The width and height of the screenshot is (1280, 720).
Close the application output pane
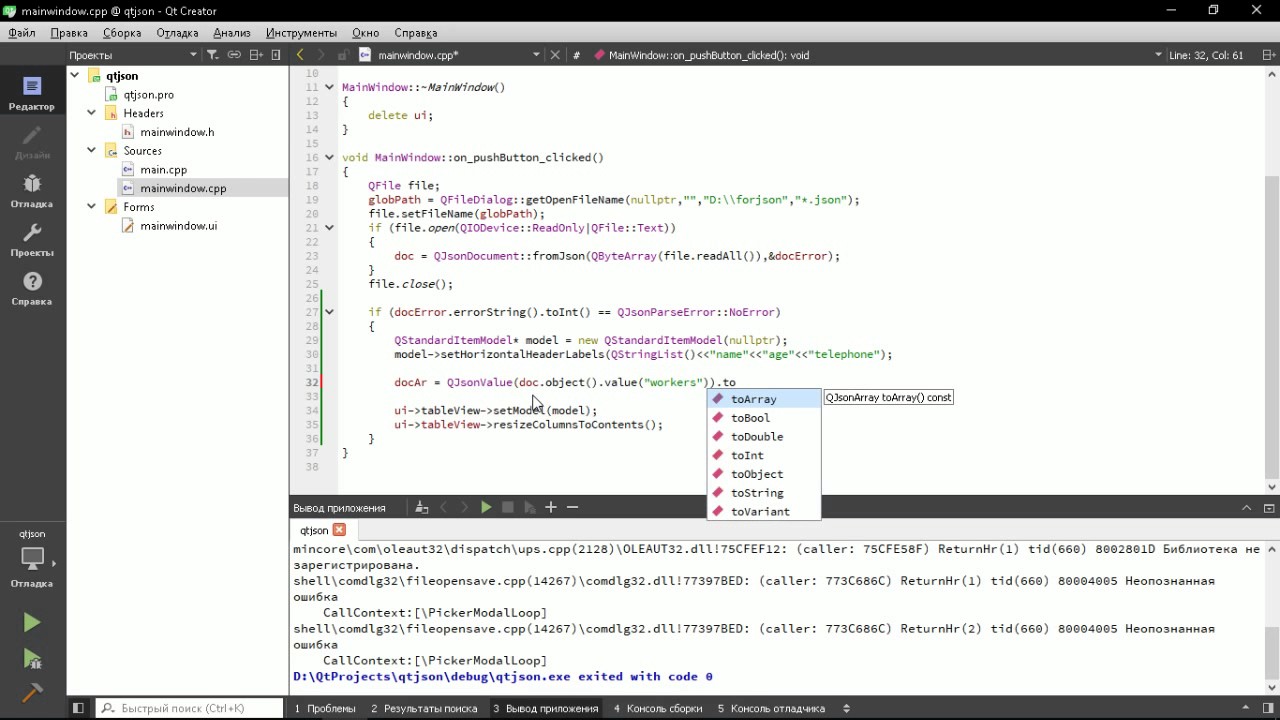coord(1267,508)
